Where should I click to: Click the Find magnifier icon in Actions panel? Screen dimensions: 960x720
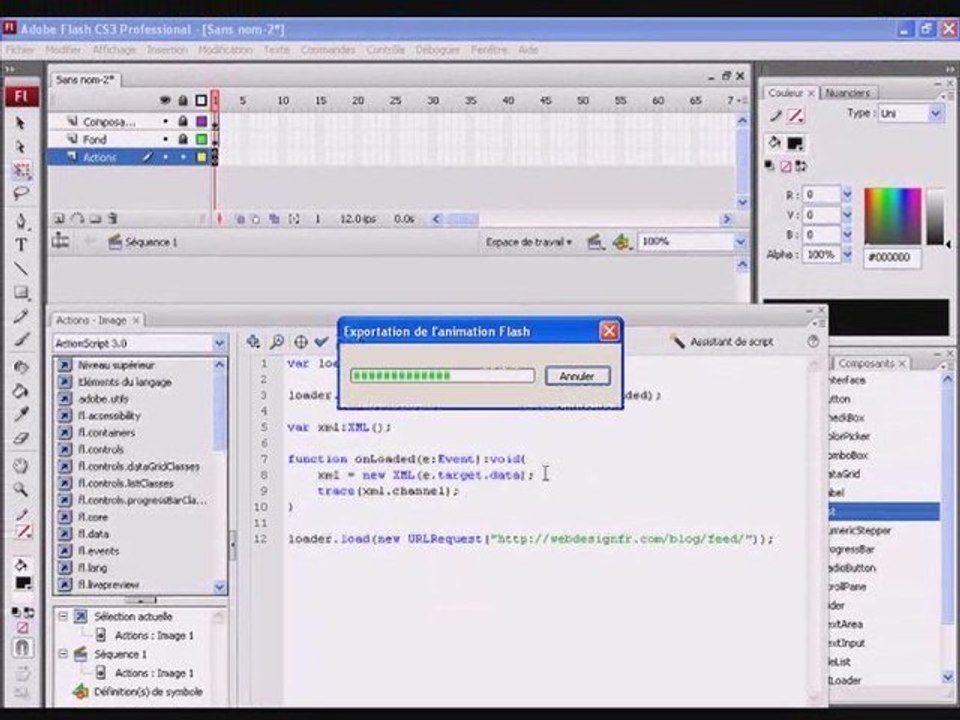click(x=277, y=342)
